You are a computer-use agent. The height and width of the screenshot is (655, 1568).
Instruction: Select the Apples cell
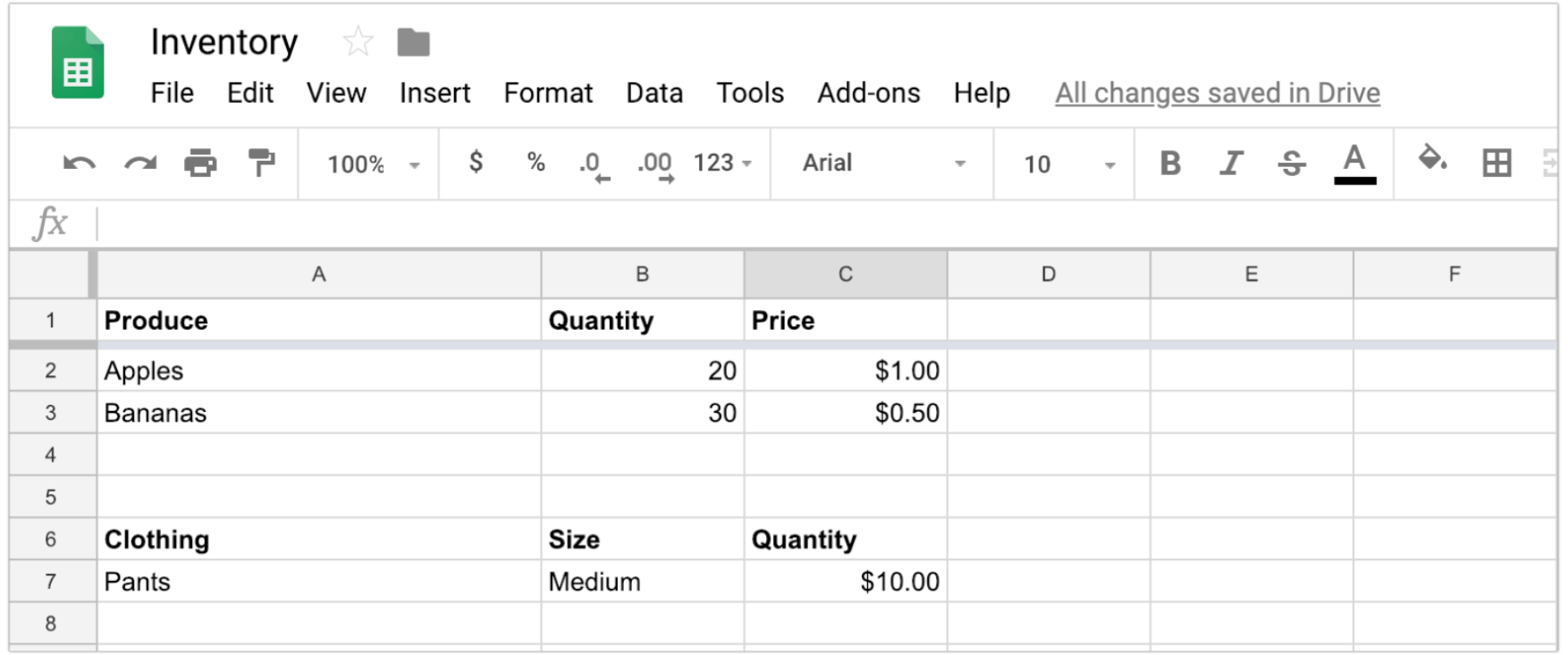pos(318,371)
